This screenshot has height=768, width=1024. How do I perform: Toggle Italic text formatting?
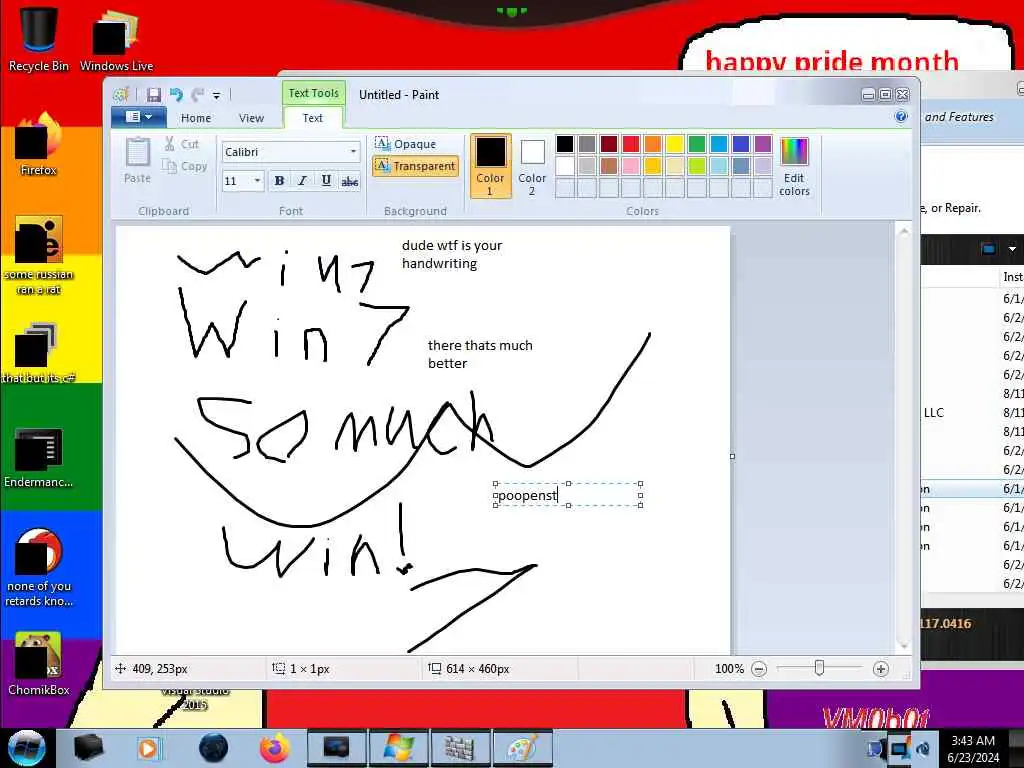[302, 181]
